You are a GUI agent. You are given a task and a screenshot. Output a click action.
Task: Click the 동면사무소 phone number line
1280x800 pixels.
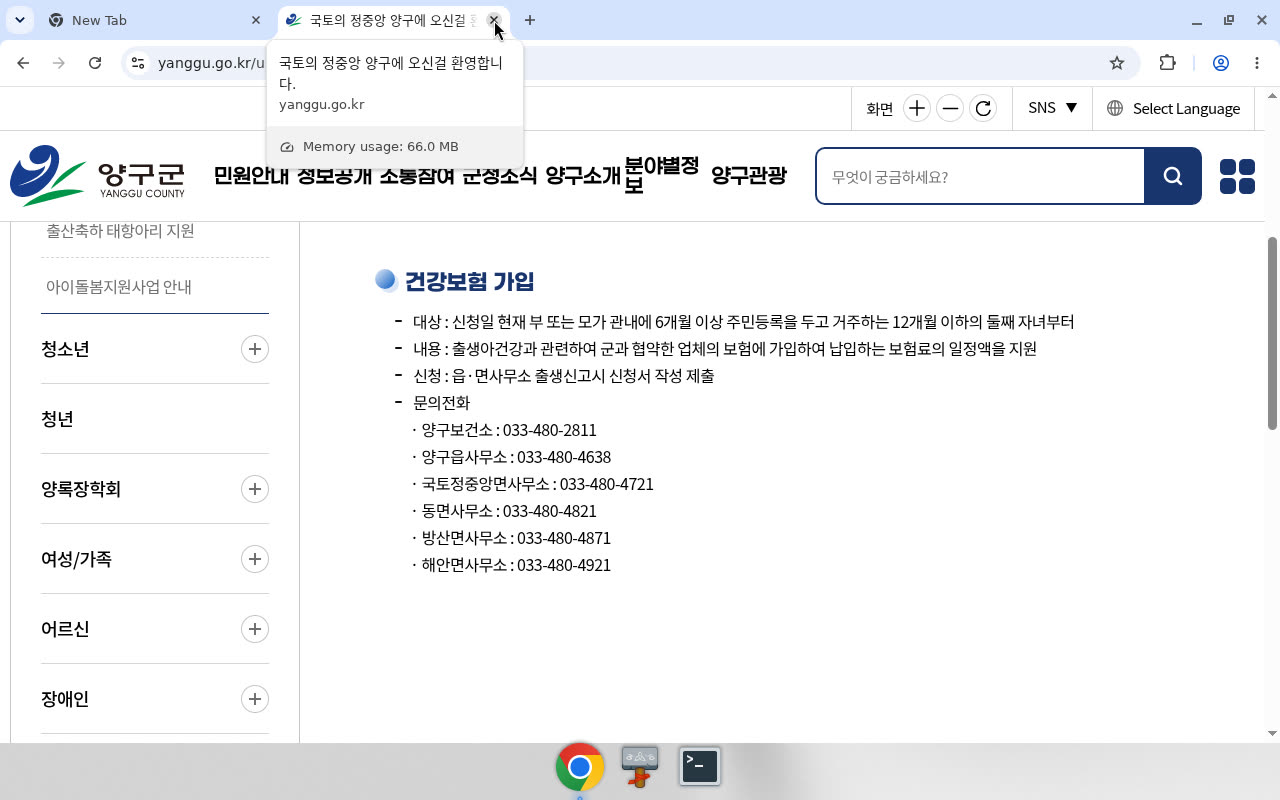[x=504, y=511]
